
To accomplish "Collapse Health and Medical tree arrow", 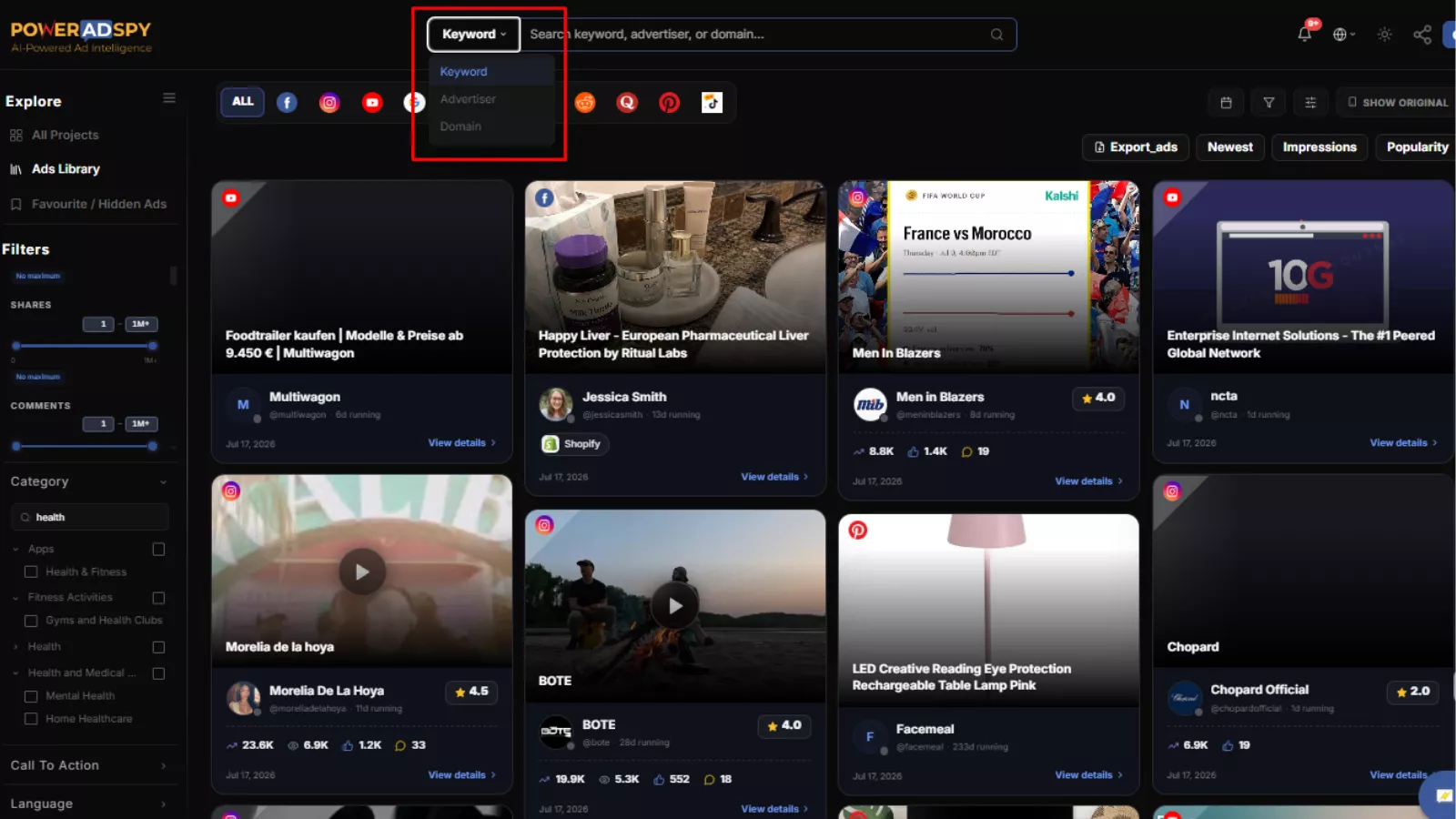I will pyautogui.click(x=15, y=673).
